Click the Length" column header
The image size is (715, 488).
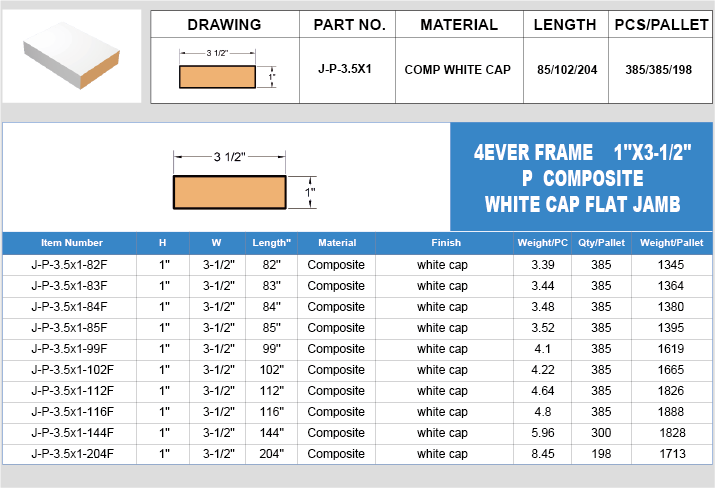[271, 243]
